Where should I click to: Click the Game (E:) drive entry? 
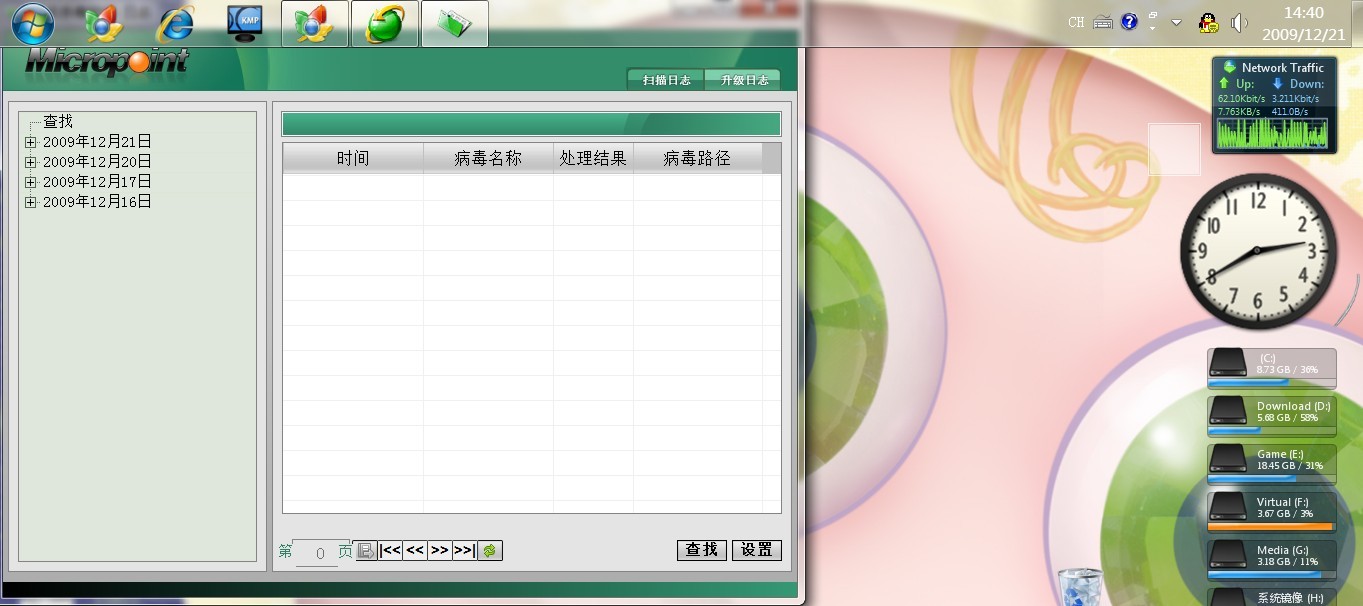click(x=1271, y=464)
